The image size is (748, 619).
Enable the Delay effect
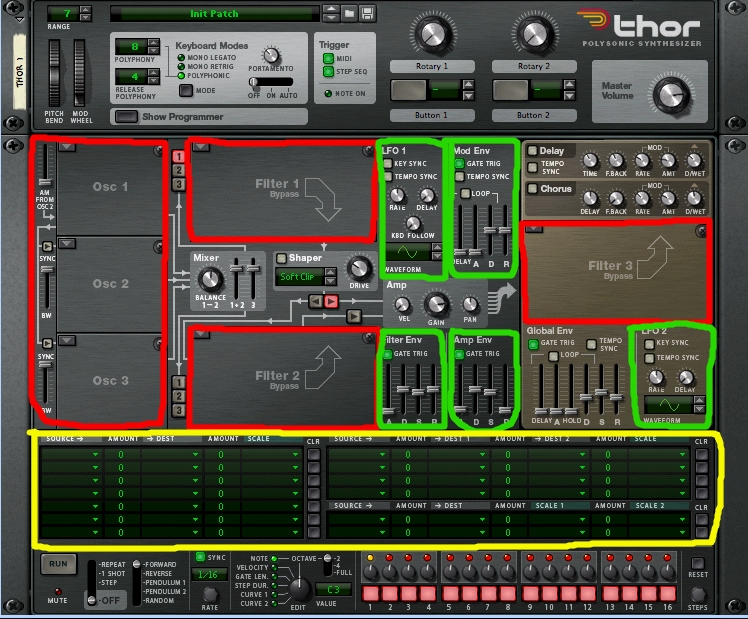(x=532, y=151)
